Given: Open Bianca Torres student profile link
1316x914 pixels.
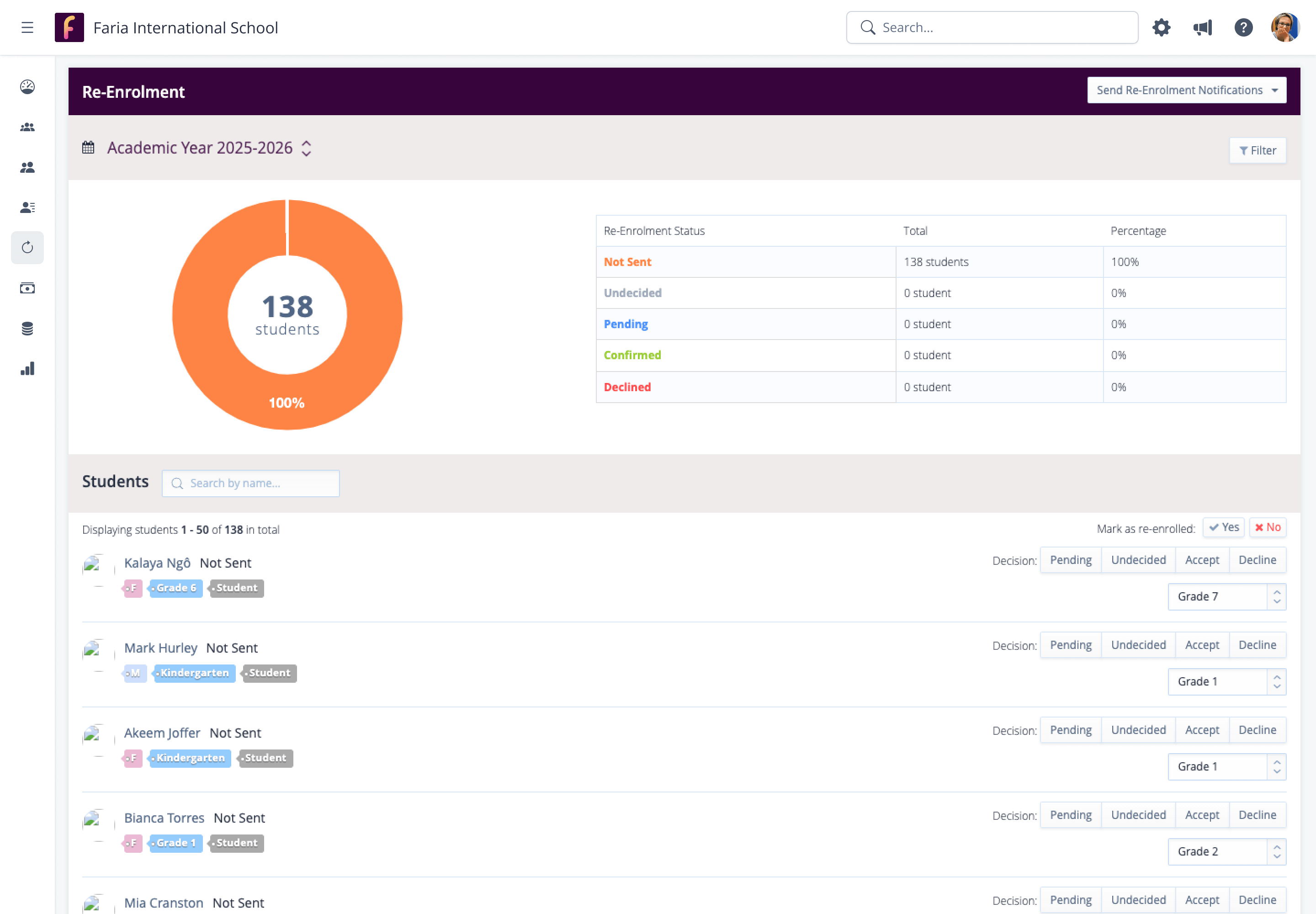Looking at the screenshot, I should click(164, 818).
